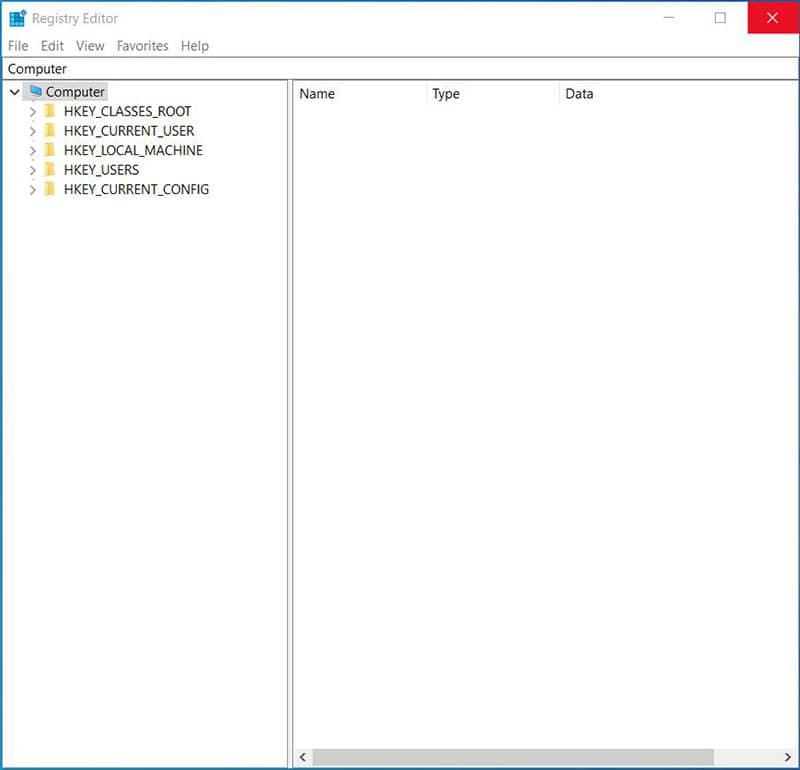Click the HKEY_CURRENT_USER folder icon
This screenshot has width=800, height=770.
(x=50, y=131)
